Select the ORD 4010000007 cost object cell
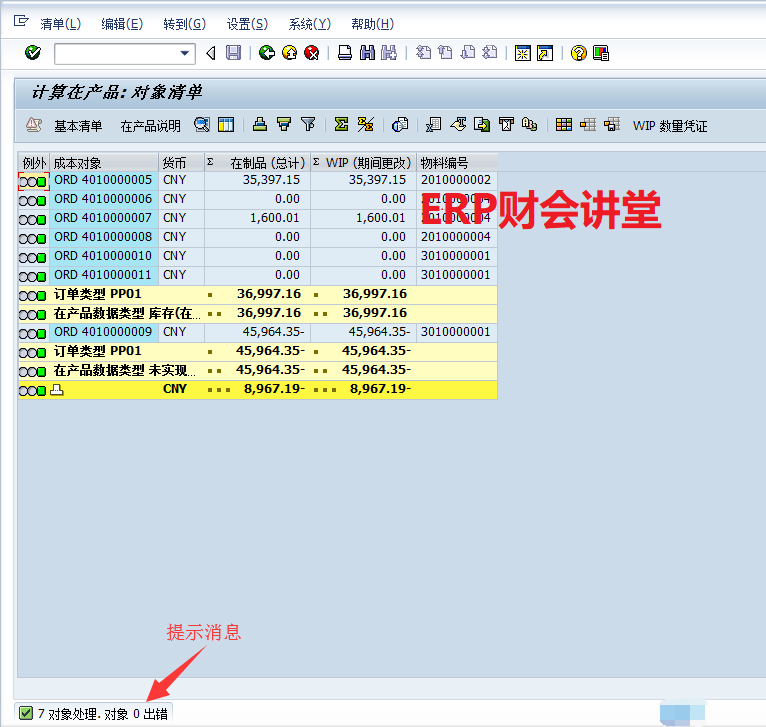The height and width of the screenshot is (727, 766). pos(103,218)
